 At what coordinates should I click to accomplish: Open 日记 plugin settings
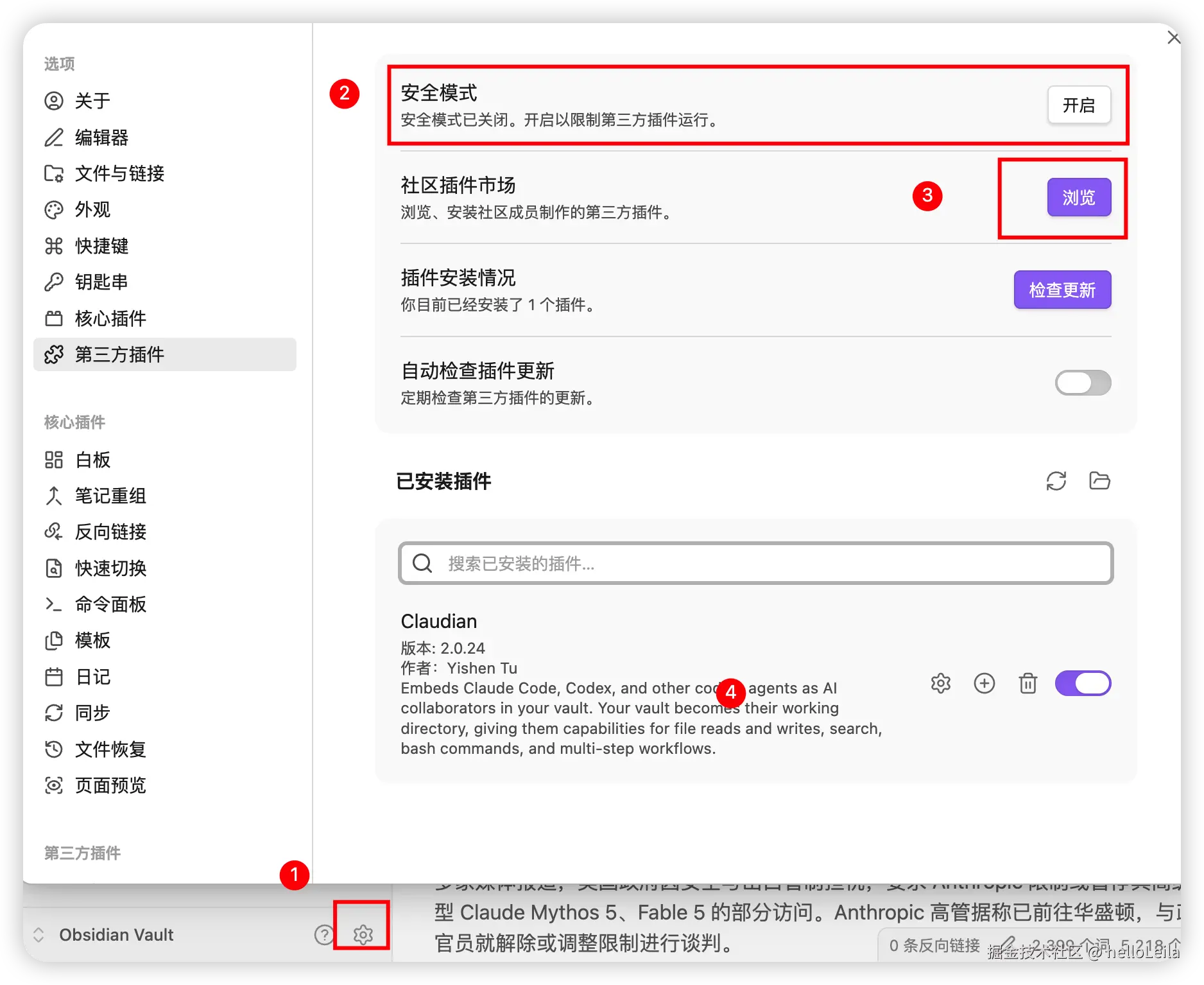pyautogui.click(x=165, y=677)
